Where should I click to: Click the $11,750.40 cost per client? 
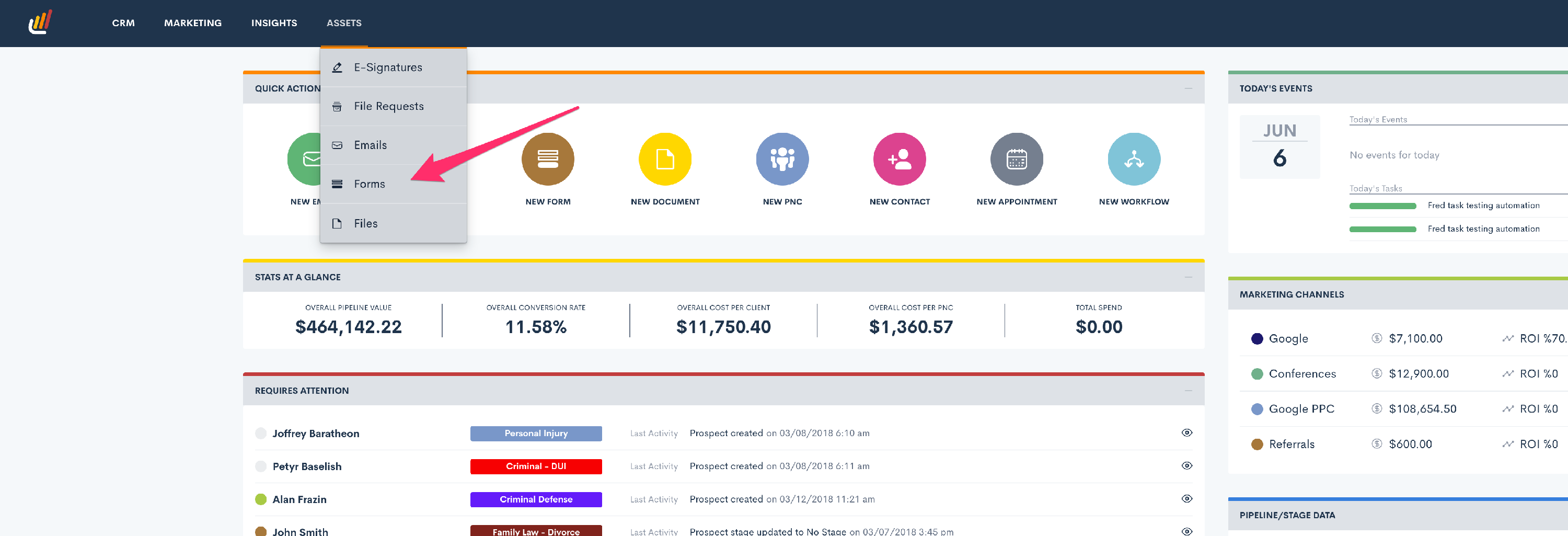click(x=723, y=327)
